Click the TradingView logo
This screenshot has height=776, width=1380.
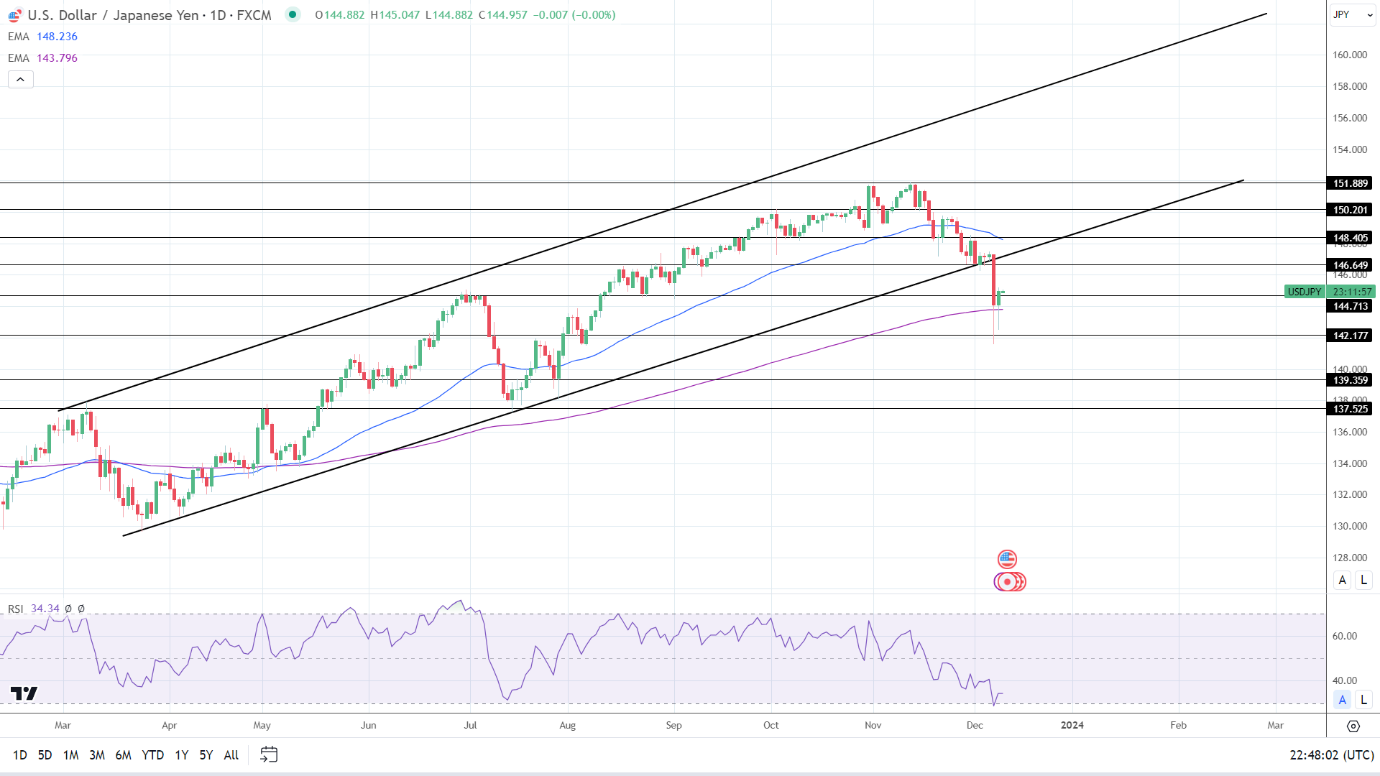24,693
